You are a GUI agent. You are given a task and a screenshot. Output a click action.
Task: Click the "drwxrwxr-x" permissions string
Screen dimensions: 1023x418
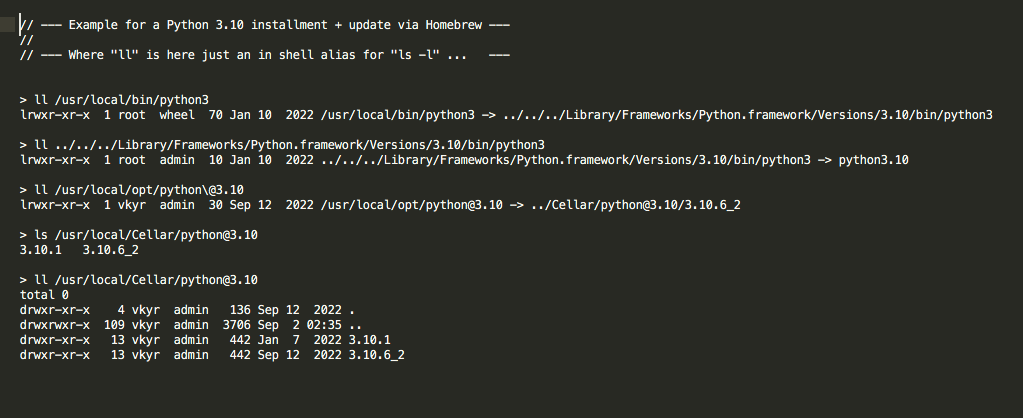pos(54,325)
